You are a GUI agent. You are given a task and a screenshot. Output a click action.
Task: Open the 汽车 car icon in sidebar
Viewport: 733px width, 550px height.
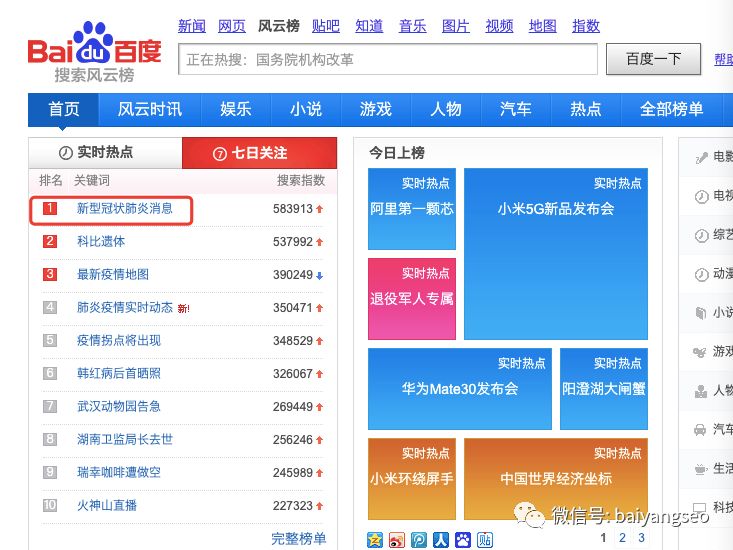tap(700, 429)
